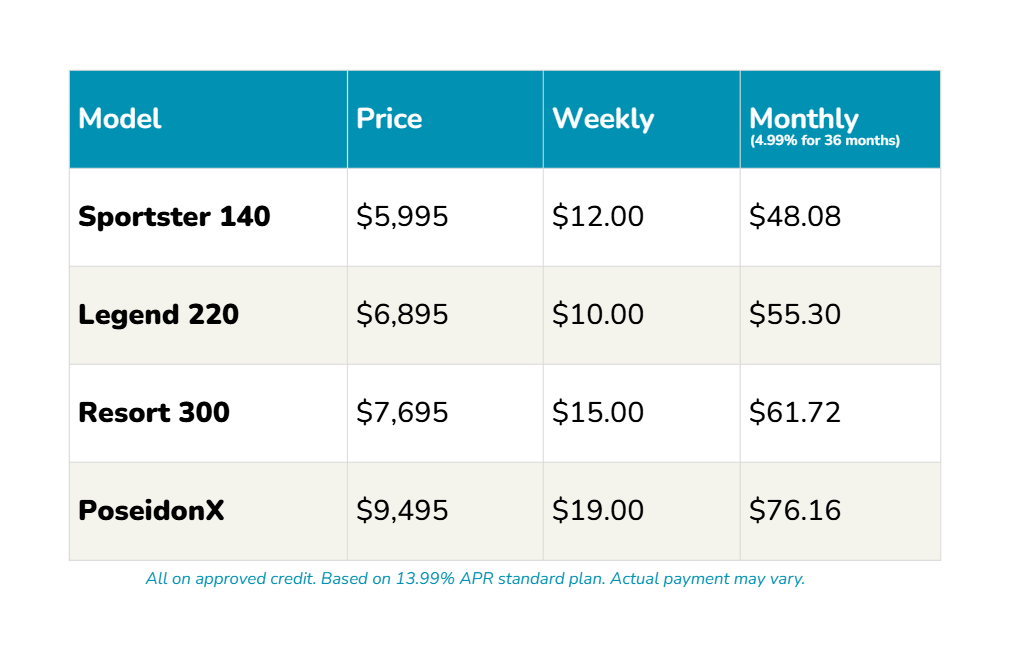Click the $61.72 monthly payment cell
The image size is (1017, 658).
click(795, 413)
